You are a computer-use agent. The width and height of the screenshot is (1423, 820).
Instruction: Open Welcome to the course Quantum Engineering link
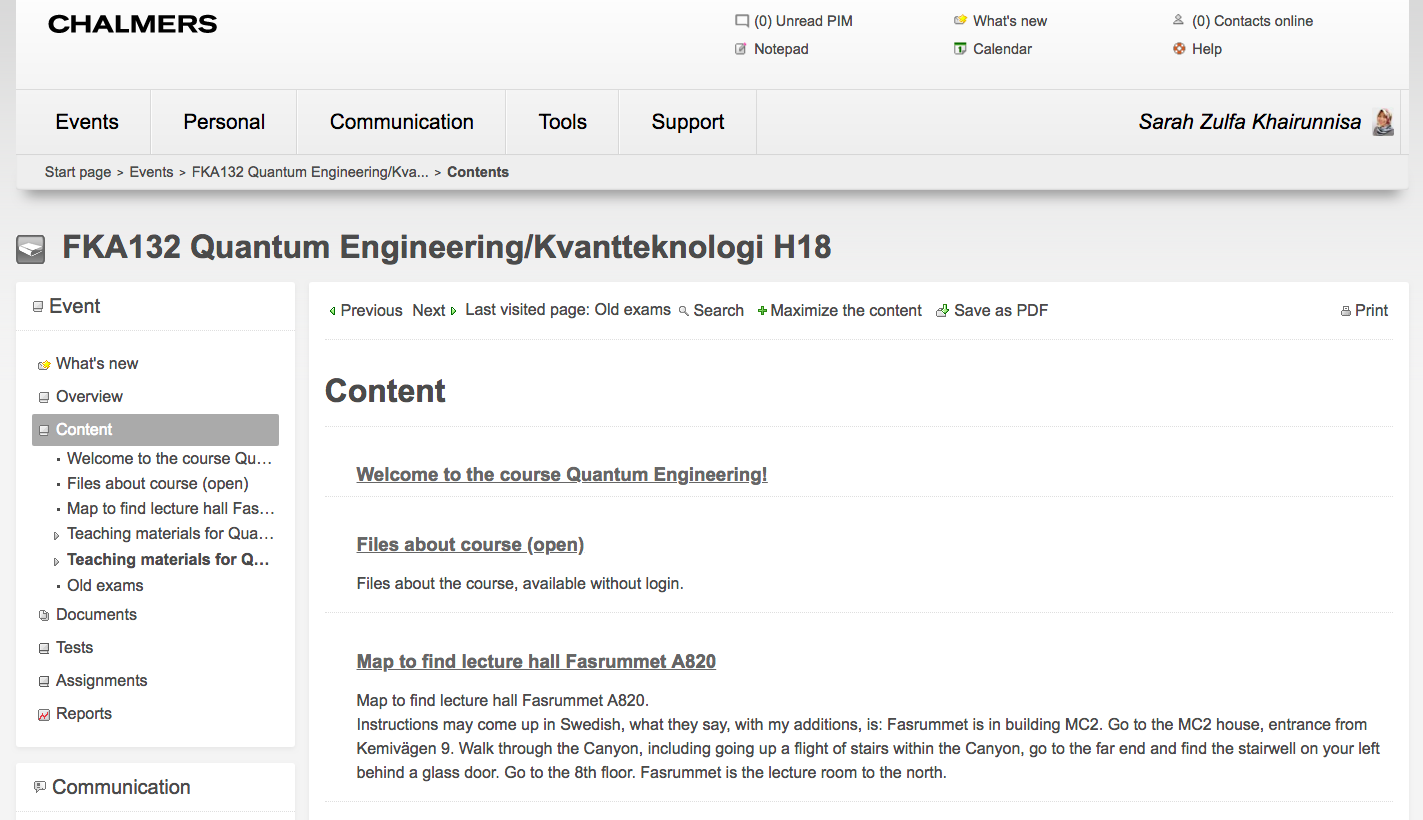click(x=561, y=475)
